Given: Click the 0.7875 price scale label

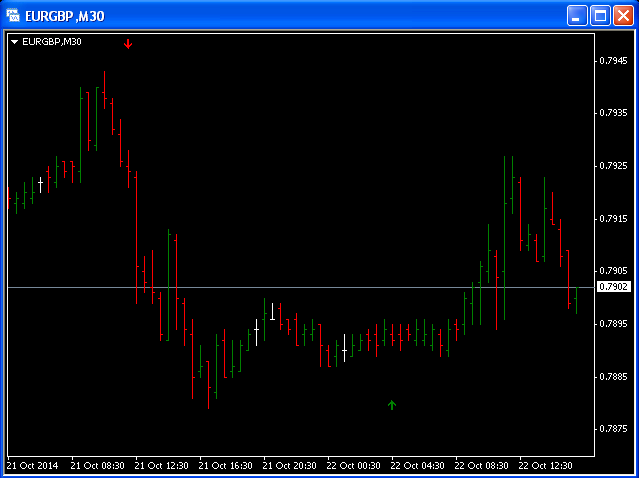Looking at the screenshot, I should pyautogui.click(x=612, y=429).
